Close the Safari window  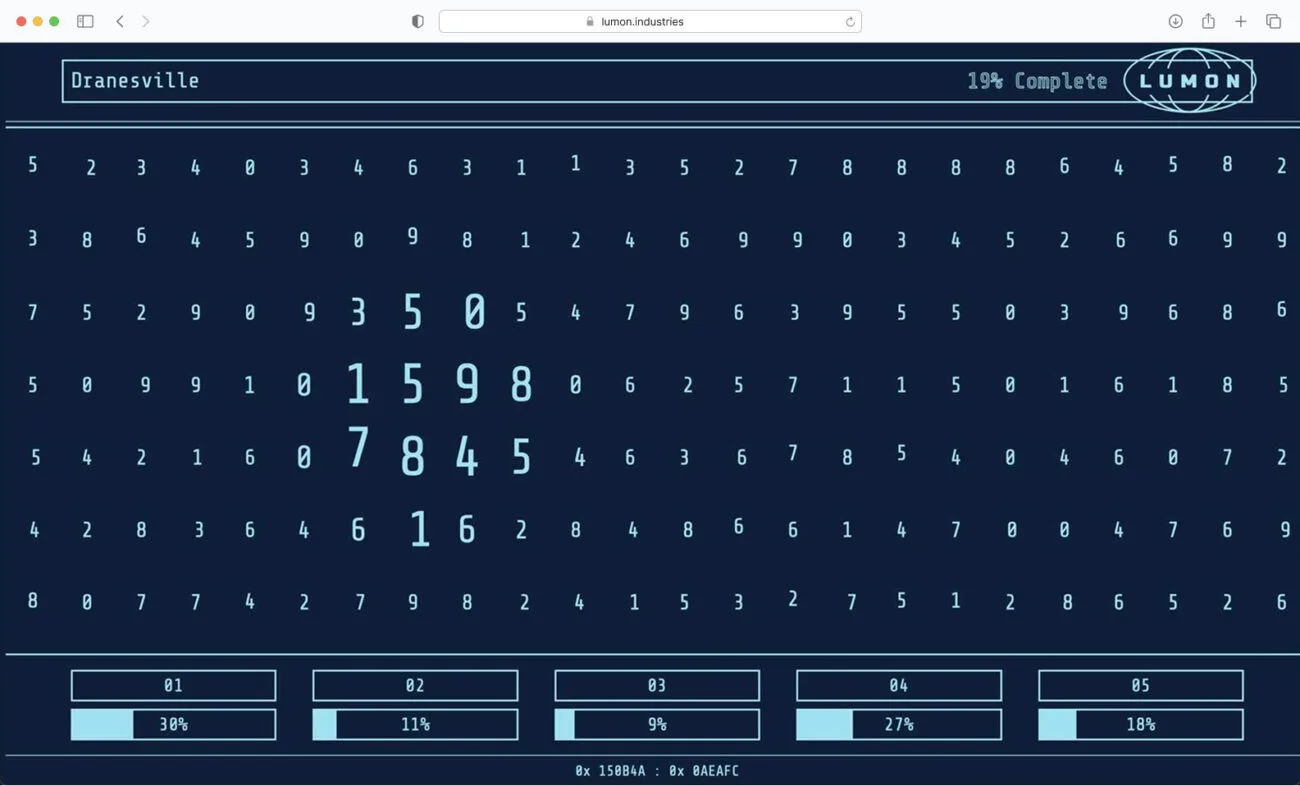(x=21, y=21)
